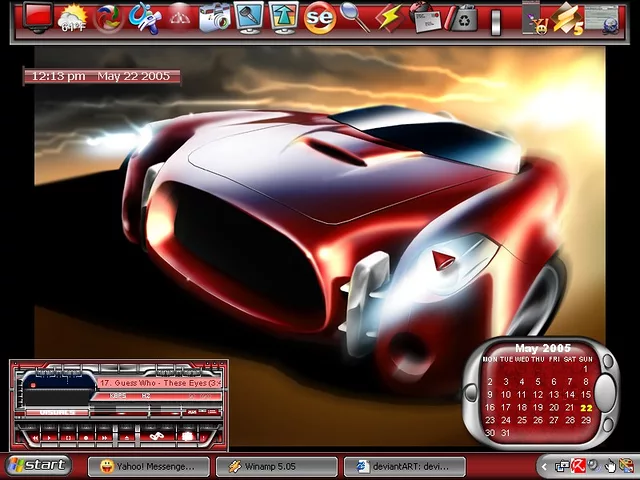Screen dimensions: 640x480
Task: Click the red monitor icon in the dock
Action: click(x=37, y=17)
